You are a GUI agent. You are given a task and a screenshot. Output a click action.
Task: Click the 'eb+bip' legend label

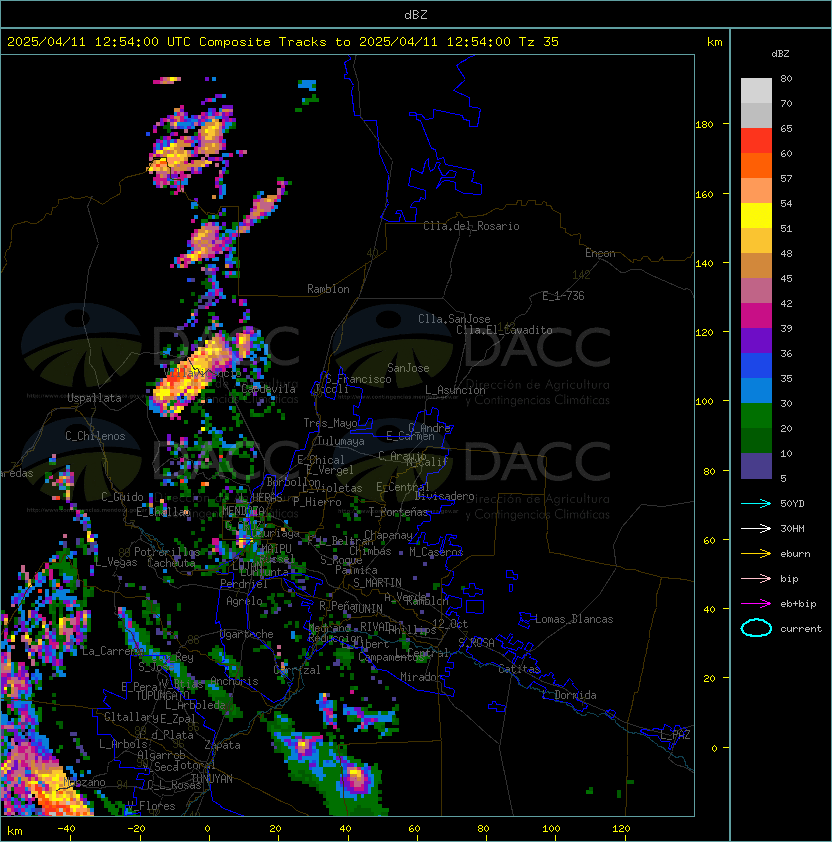pyautogui.click(x=798, y=604)
